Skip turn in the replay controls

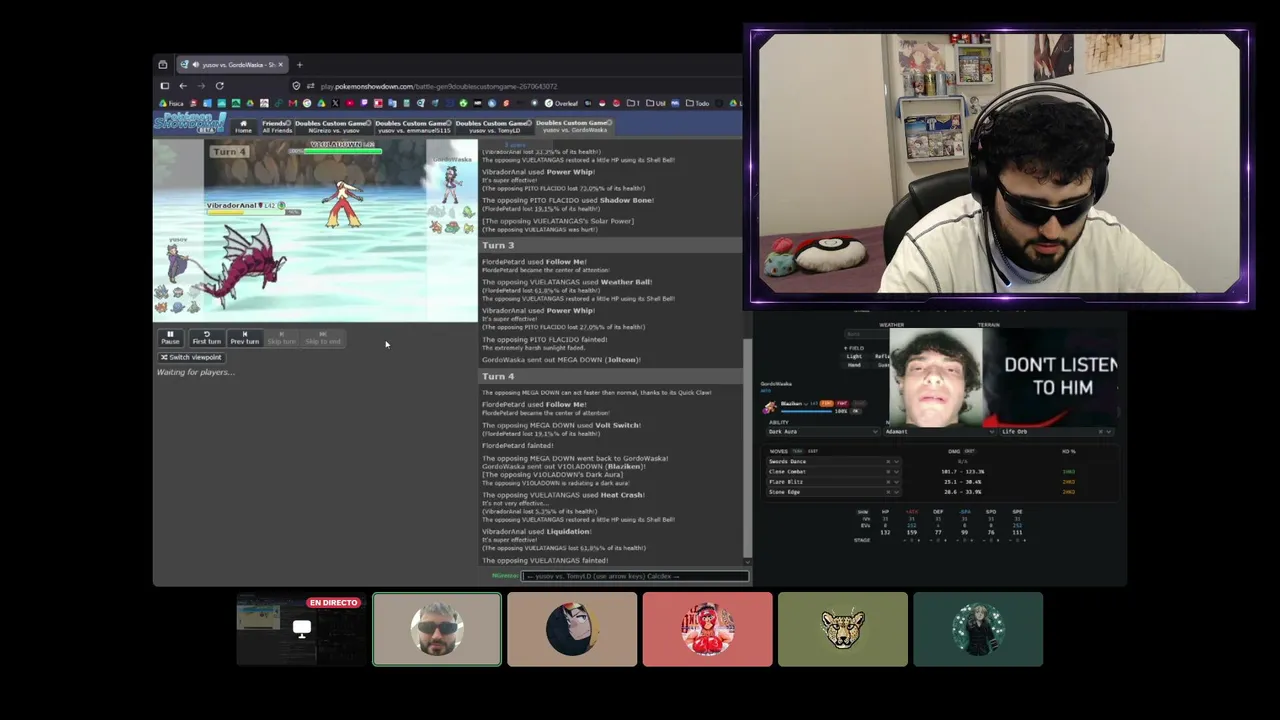pos(281,338)
